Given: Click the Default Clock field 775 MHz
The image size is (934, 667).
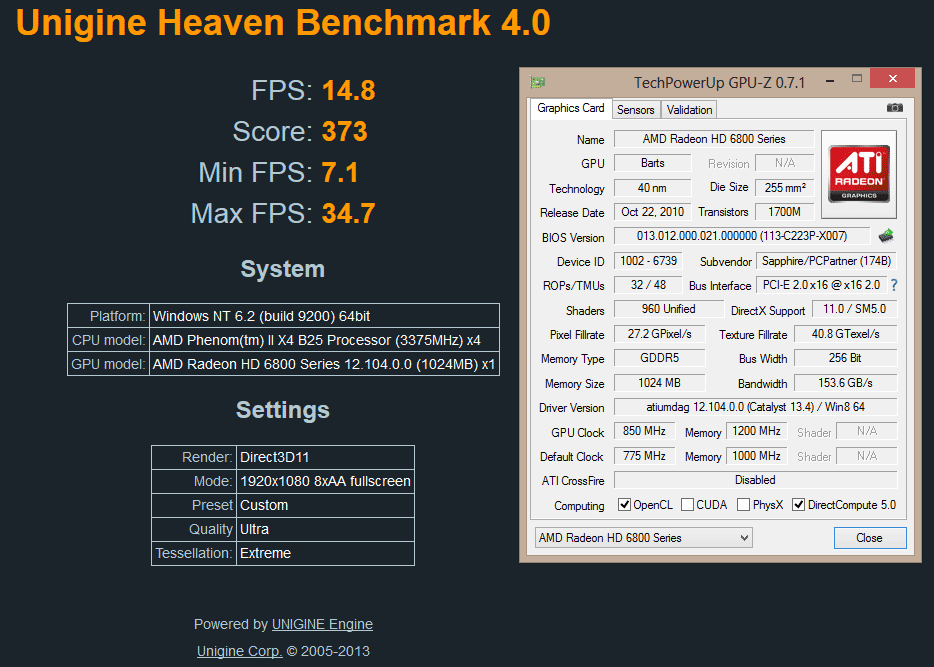Looking at the screenshot, I should coord(645,456).
